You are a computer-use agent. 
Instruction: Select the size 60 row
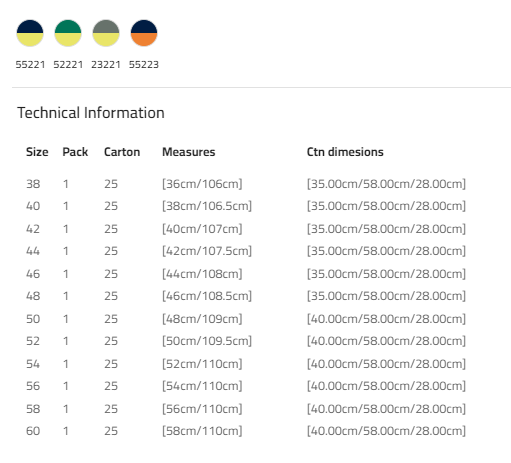point(246,431)
